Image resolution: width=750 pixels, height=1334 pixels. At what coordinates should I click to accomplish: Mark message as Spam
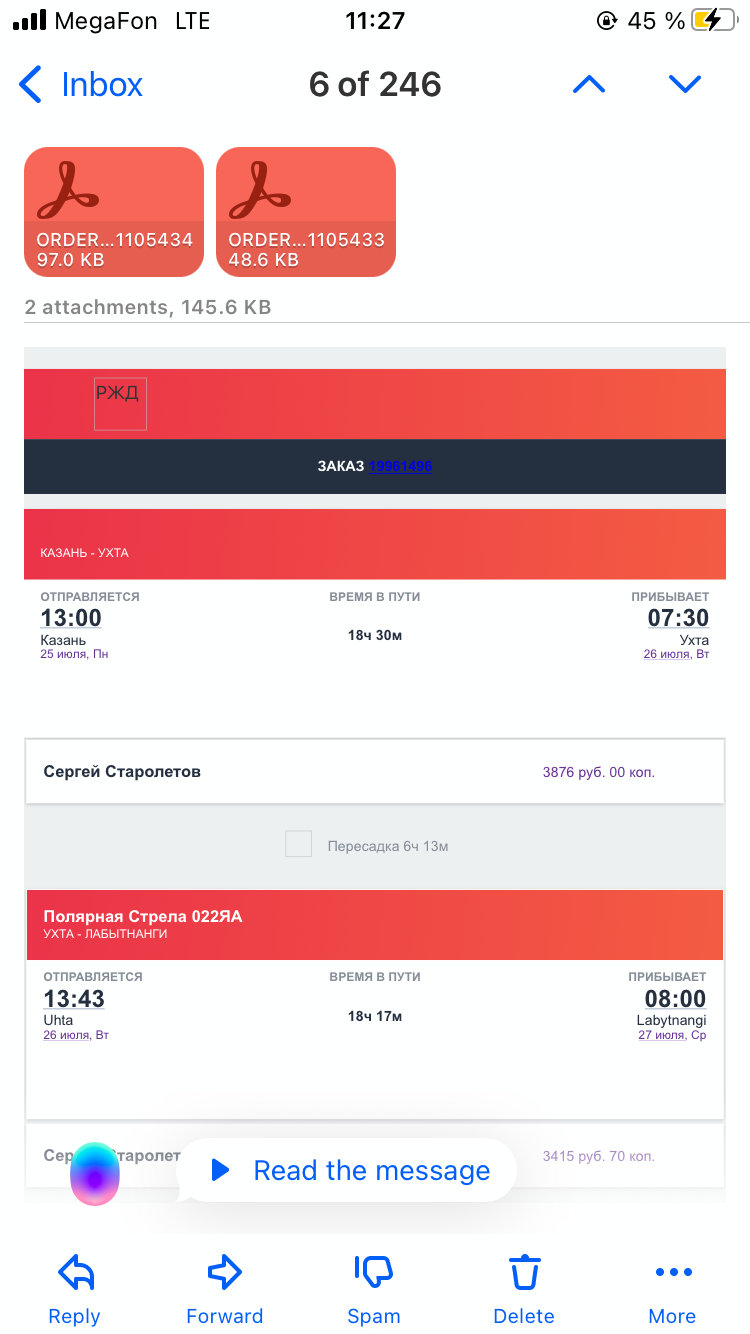point(374,1289)
